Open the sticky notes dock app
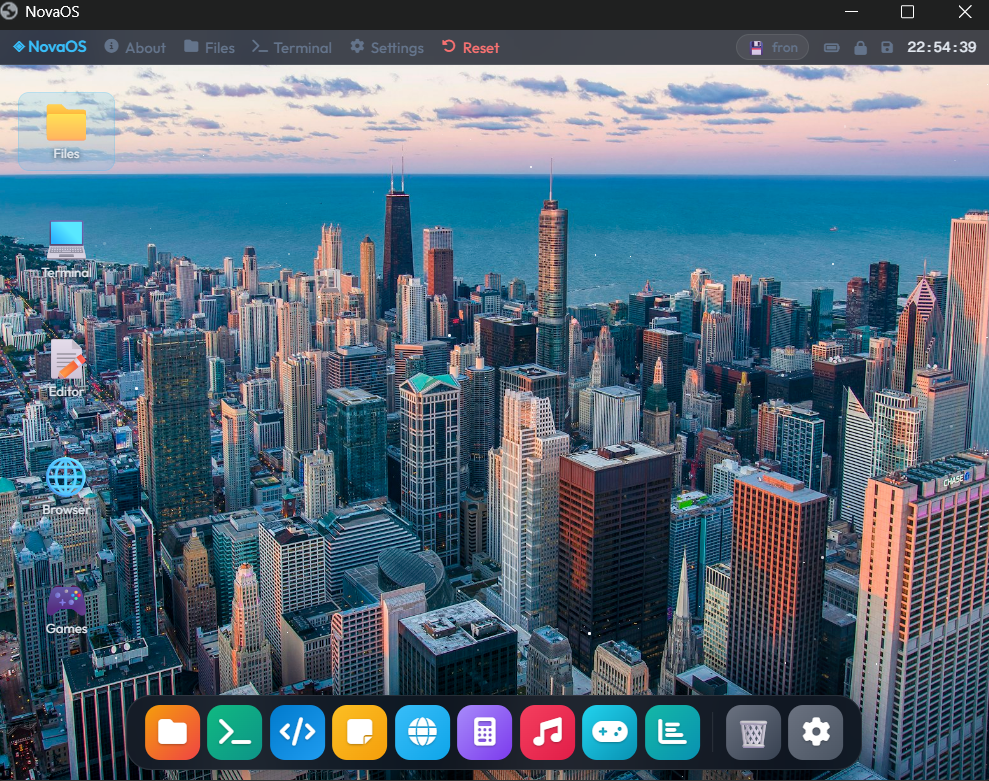 click(360, 732)
